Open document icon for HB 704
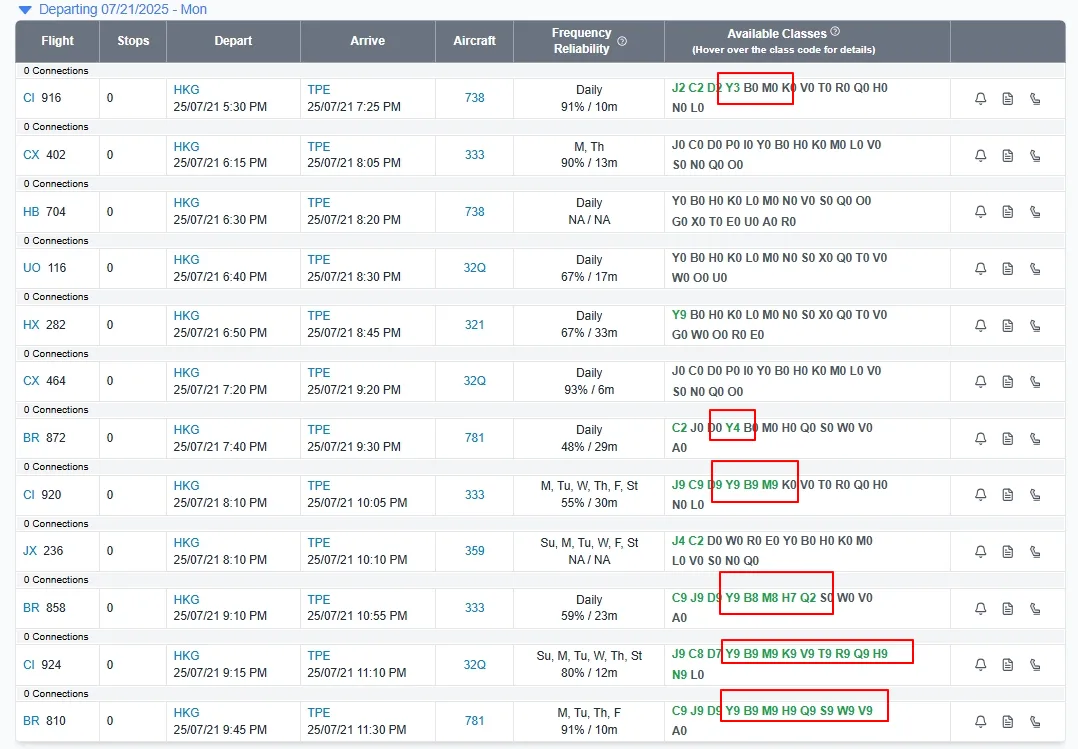 1007,212
